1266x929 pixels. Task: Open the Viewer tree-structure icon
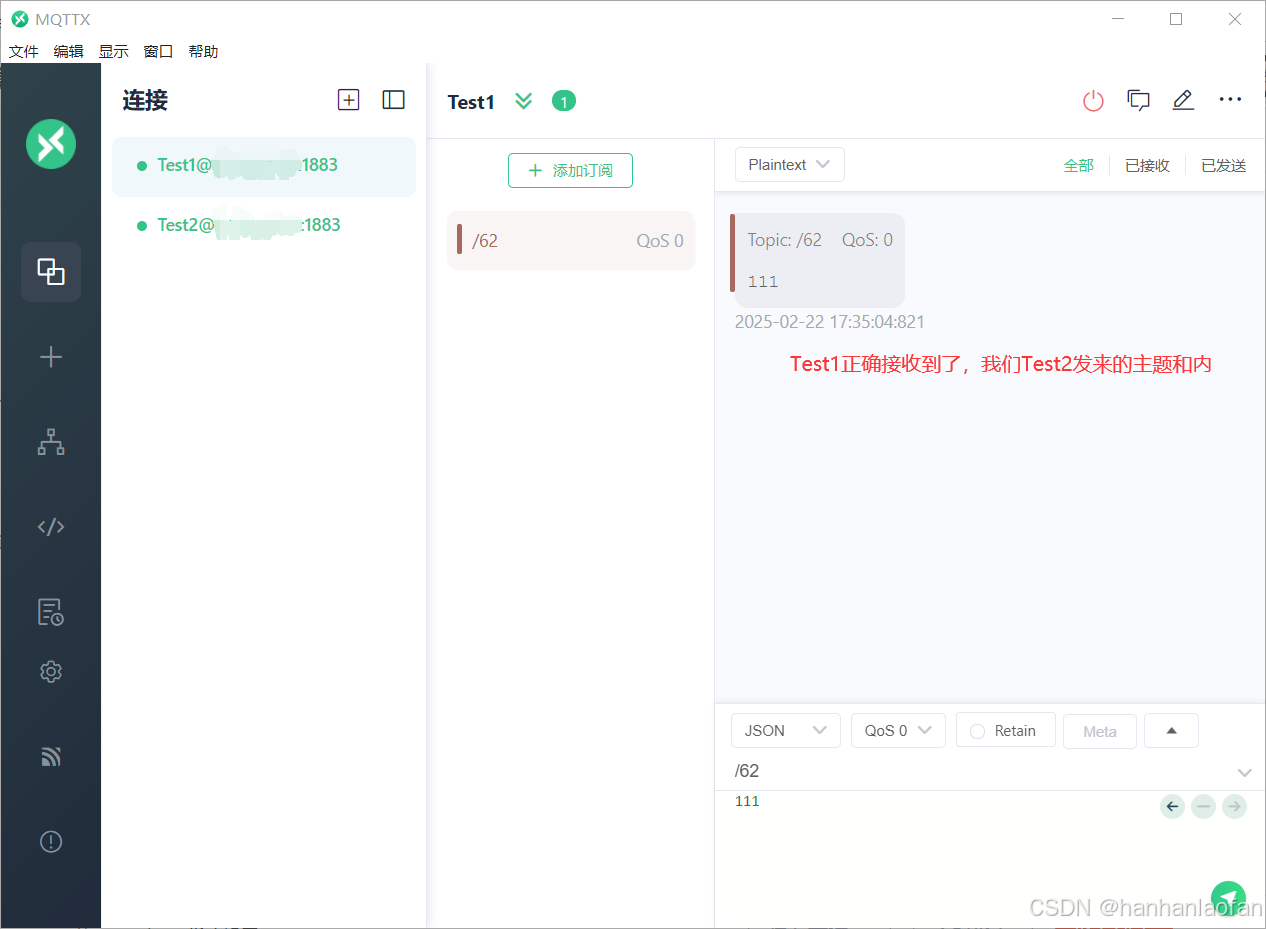51,442
